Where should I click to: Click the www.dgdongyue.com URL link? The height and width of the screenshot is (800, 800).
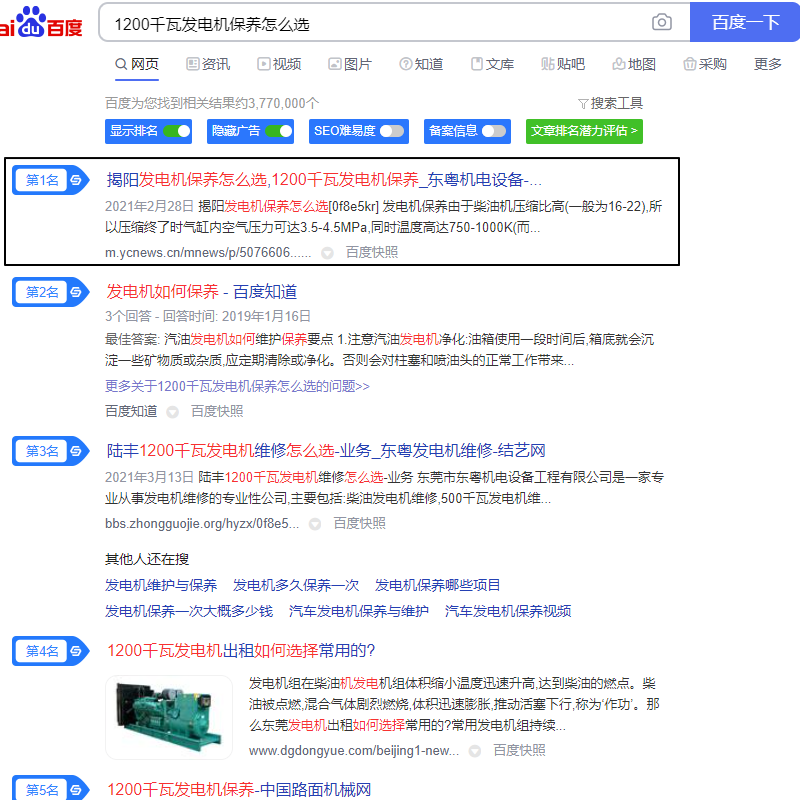354,751
